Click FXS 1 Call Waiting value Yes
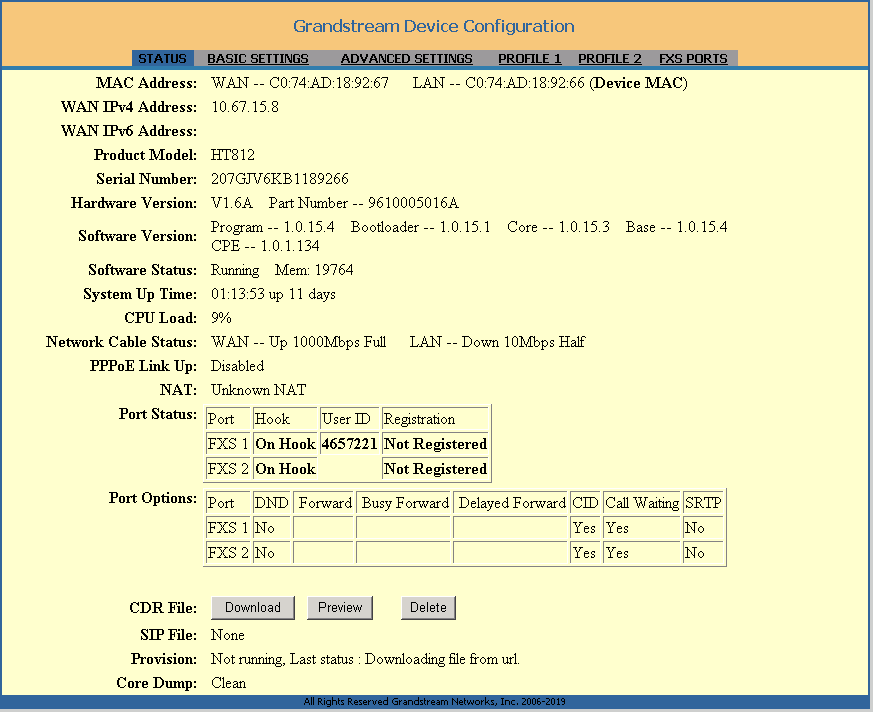The height and width of the screenshot is (712, 873). pos(642,528)
